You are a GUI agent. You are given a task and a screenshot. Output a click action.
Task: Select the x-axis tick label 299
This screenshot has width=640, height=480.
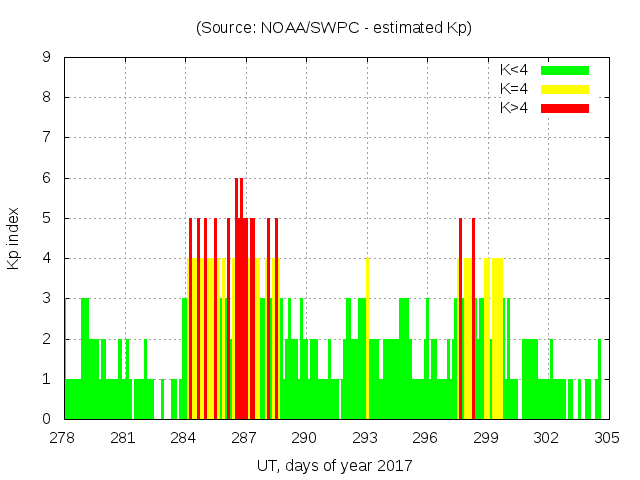point(486,438)
